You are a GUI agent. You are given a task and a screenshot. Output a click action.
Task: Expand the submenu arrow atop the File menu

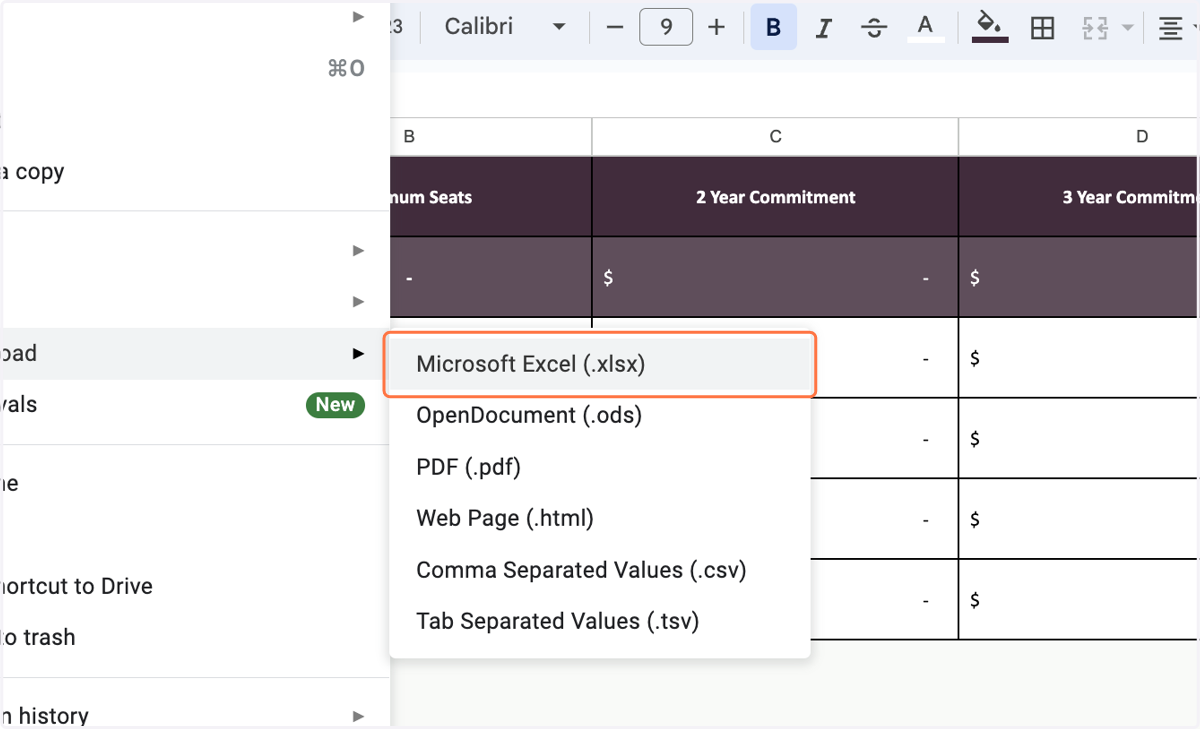[x=358, y=17]
